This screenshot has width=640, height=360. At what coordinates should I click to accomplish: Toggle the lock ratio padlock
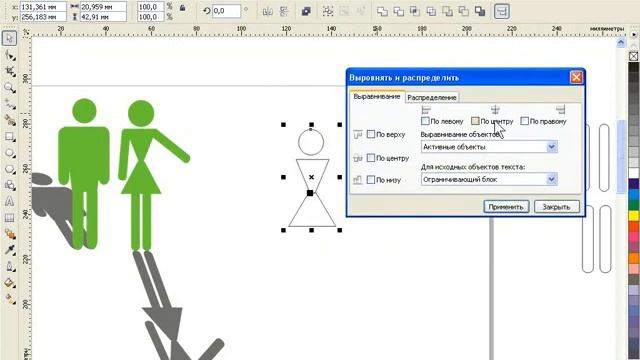pyautogui.click(x=182, y=8)
